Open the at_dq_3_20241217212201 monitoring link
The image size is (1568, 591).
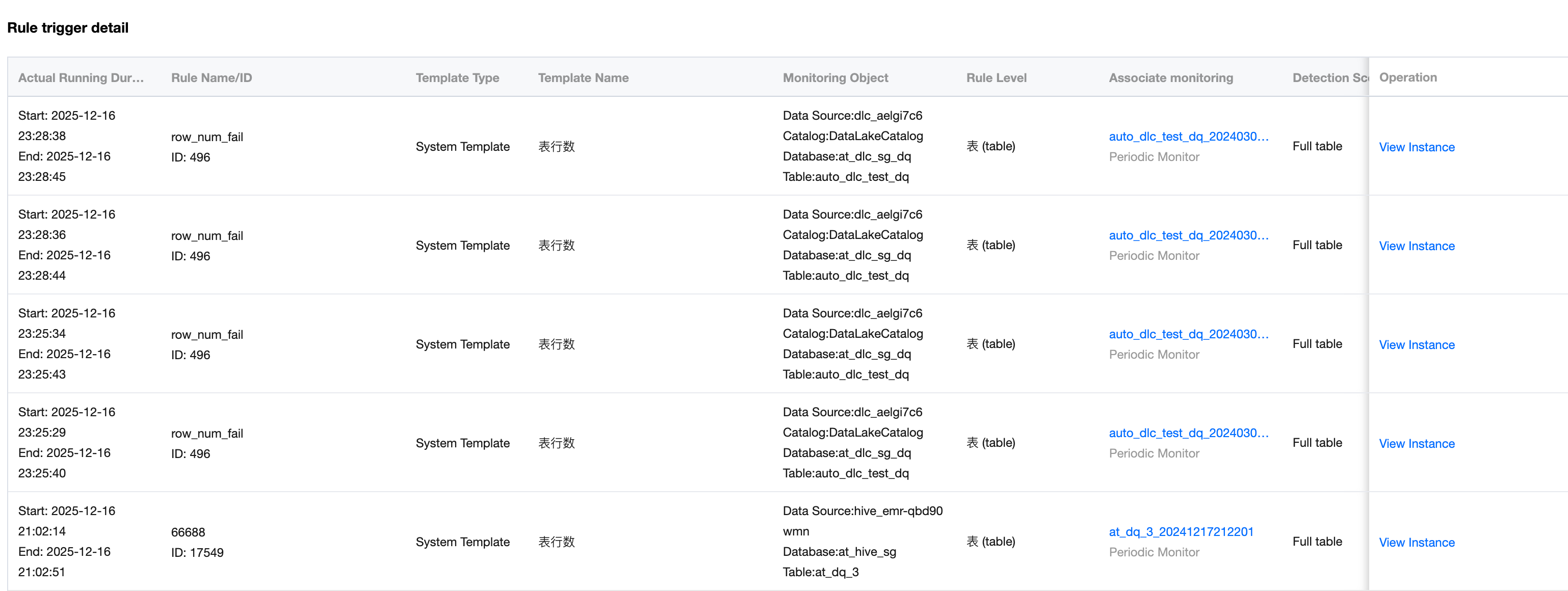[x=1181, y=531]
